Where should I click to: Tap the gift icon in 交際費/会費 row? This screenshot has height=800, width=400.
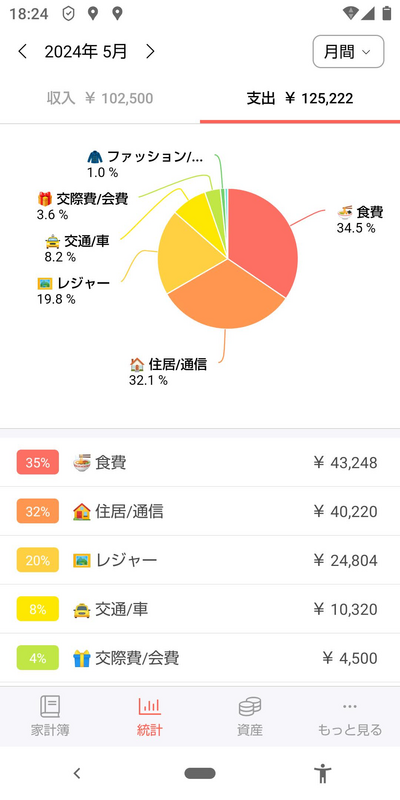[82, 658]
